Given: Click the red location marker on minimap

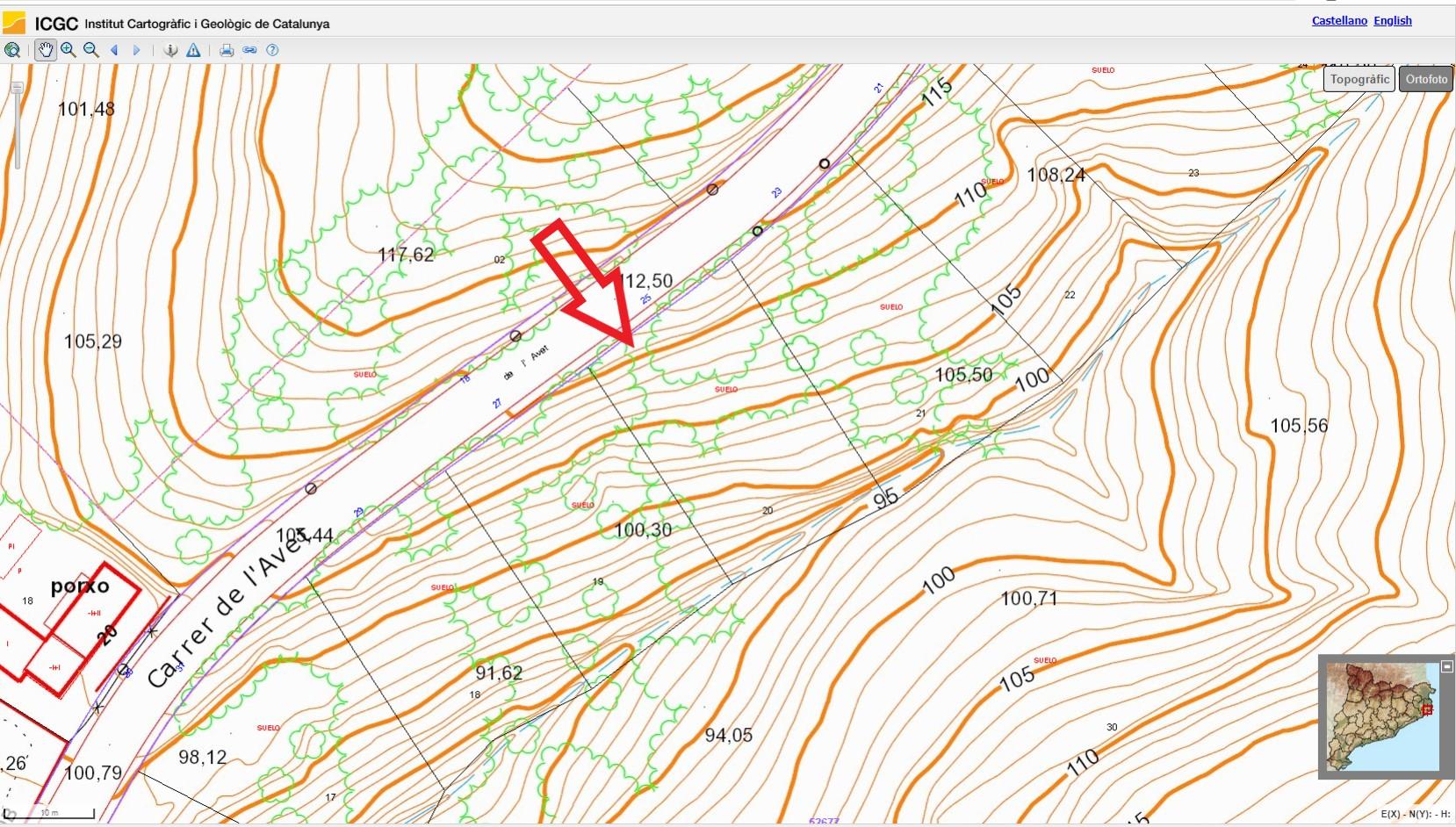Looking at the screenshot, I should click(1428, 709).
